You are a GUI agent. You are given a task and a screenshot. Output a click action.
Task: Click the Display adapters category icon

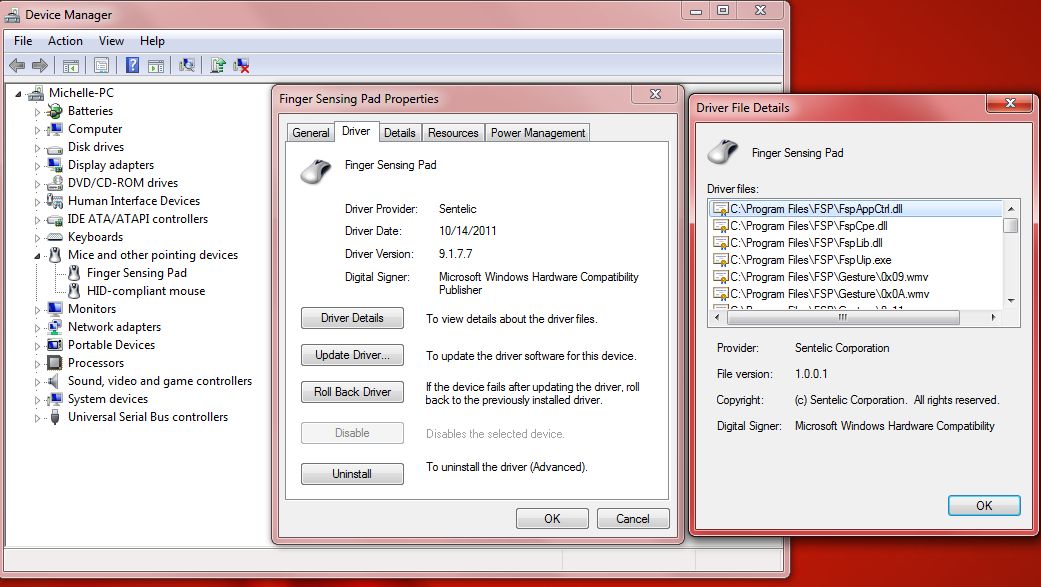[x=55, y=165]
